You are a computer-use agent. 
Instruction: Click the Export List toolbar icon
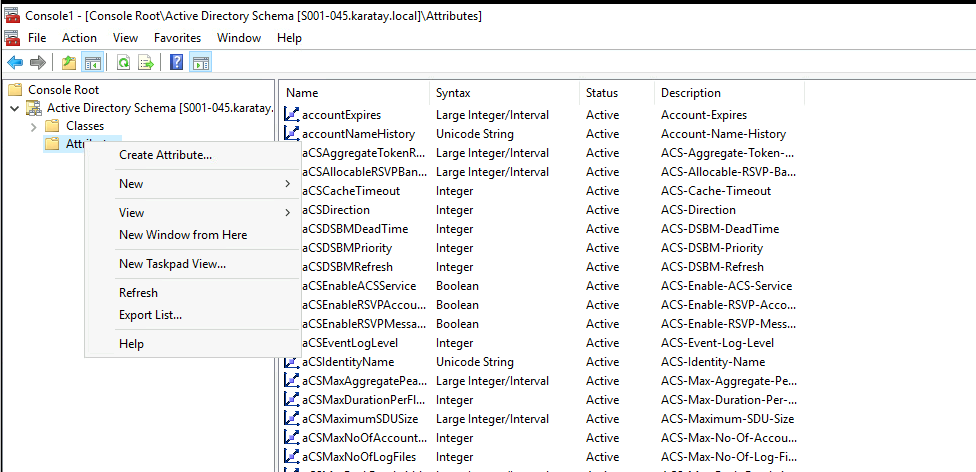146,62
